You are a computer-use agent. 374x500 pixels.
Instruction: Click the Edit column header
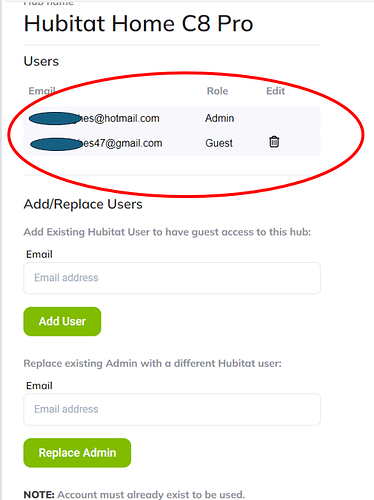(275, 91)
